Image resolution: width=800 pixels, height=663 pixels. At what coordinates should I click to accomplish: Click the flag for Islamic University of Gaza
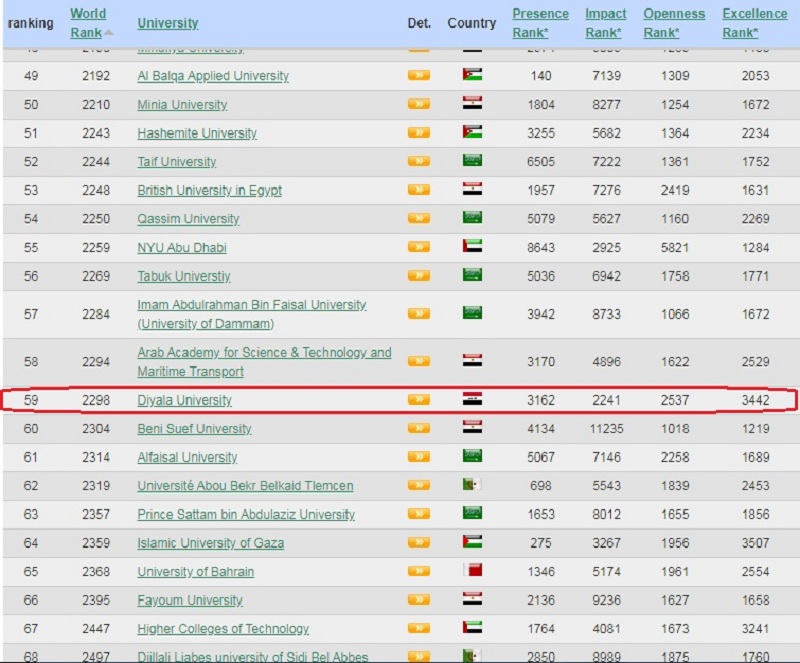point(472,541)
